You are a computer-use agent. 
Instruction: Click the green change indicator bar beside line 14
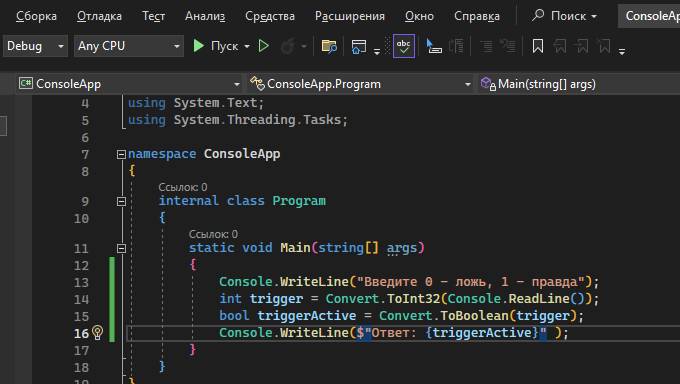click(x=112, y=299)
